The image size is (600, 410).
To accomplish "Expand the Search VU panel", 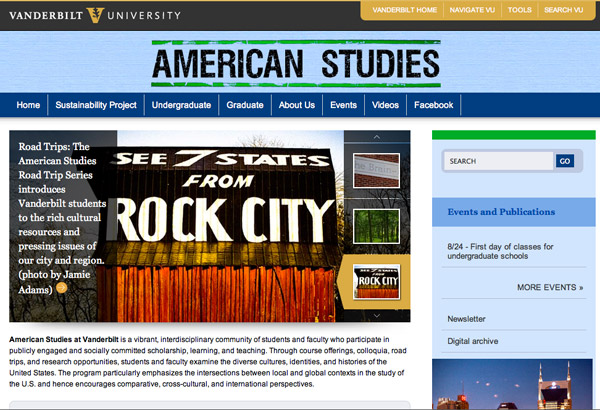I will 564,9.
